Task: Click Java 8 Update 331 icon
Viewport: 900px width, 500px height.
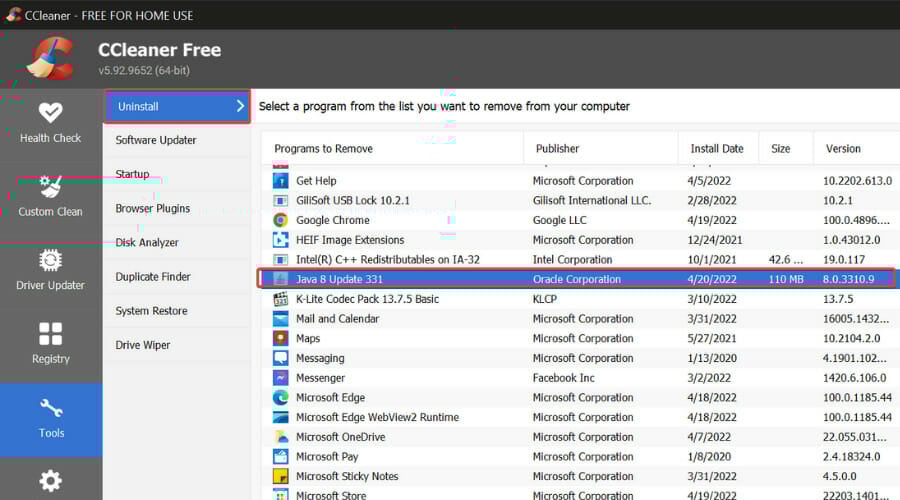Action: tap(280, 279)
